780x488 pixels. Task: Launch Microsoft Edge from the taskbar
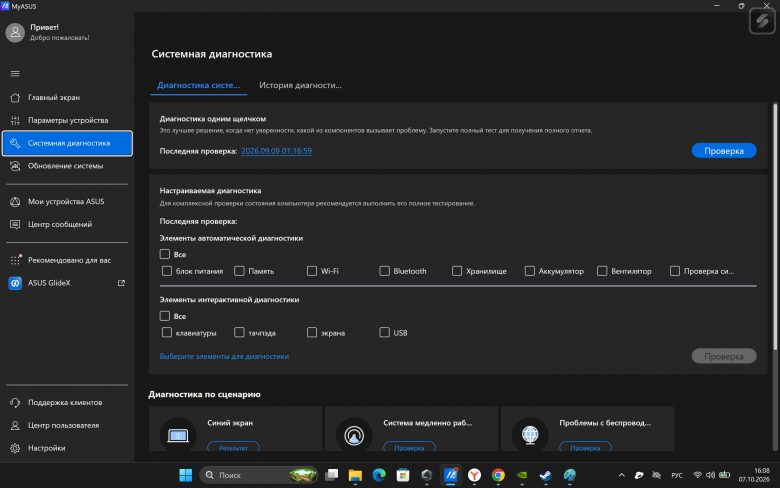point(379,476)
